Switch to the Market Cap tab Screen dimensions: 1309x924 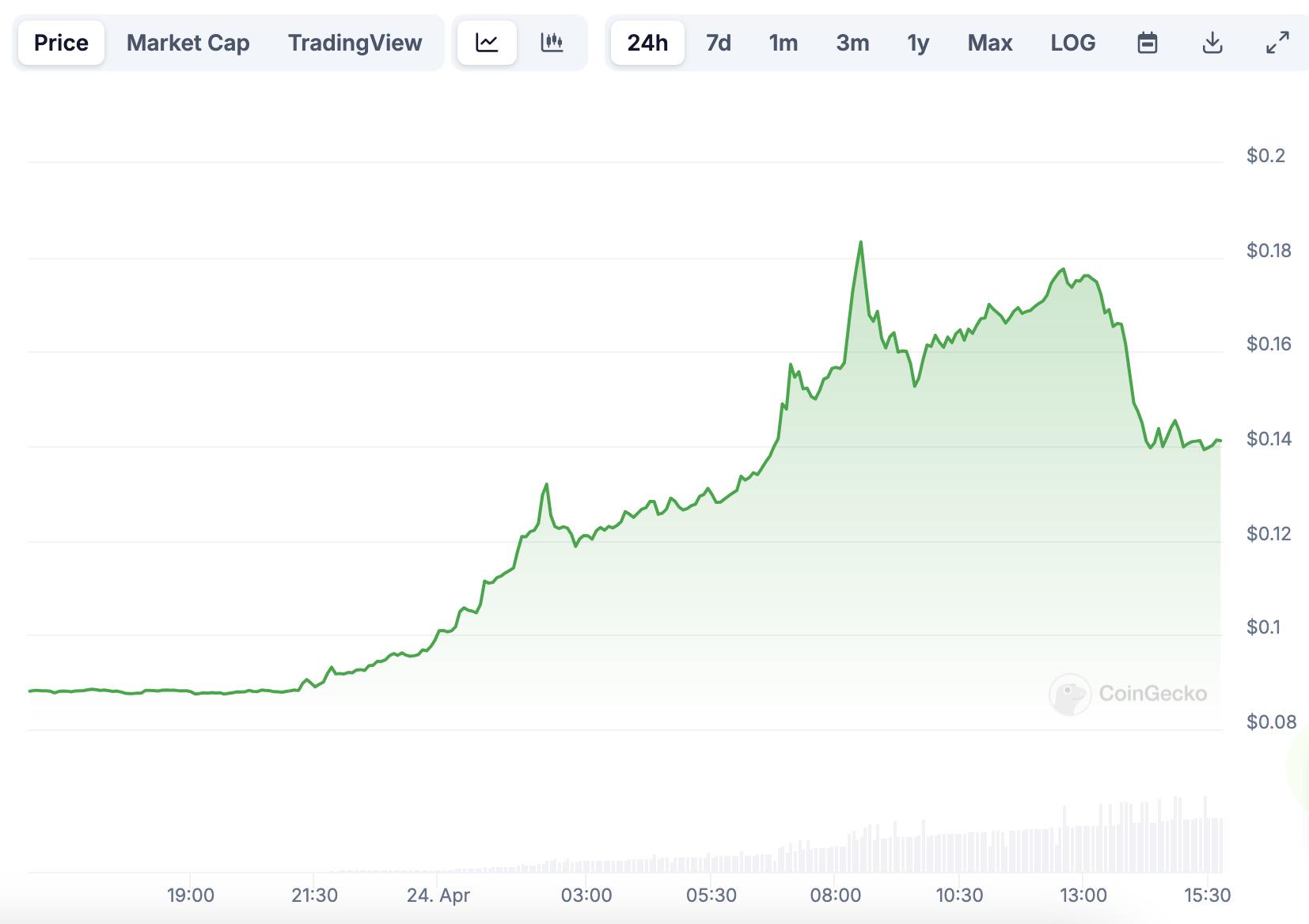click(188, 43)
